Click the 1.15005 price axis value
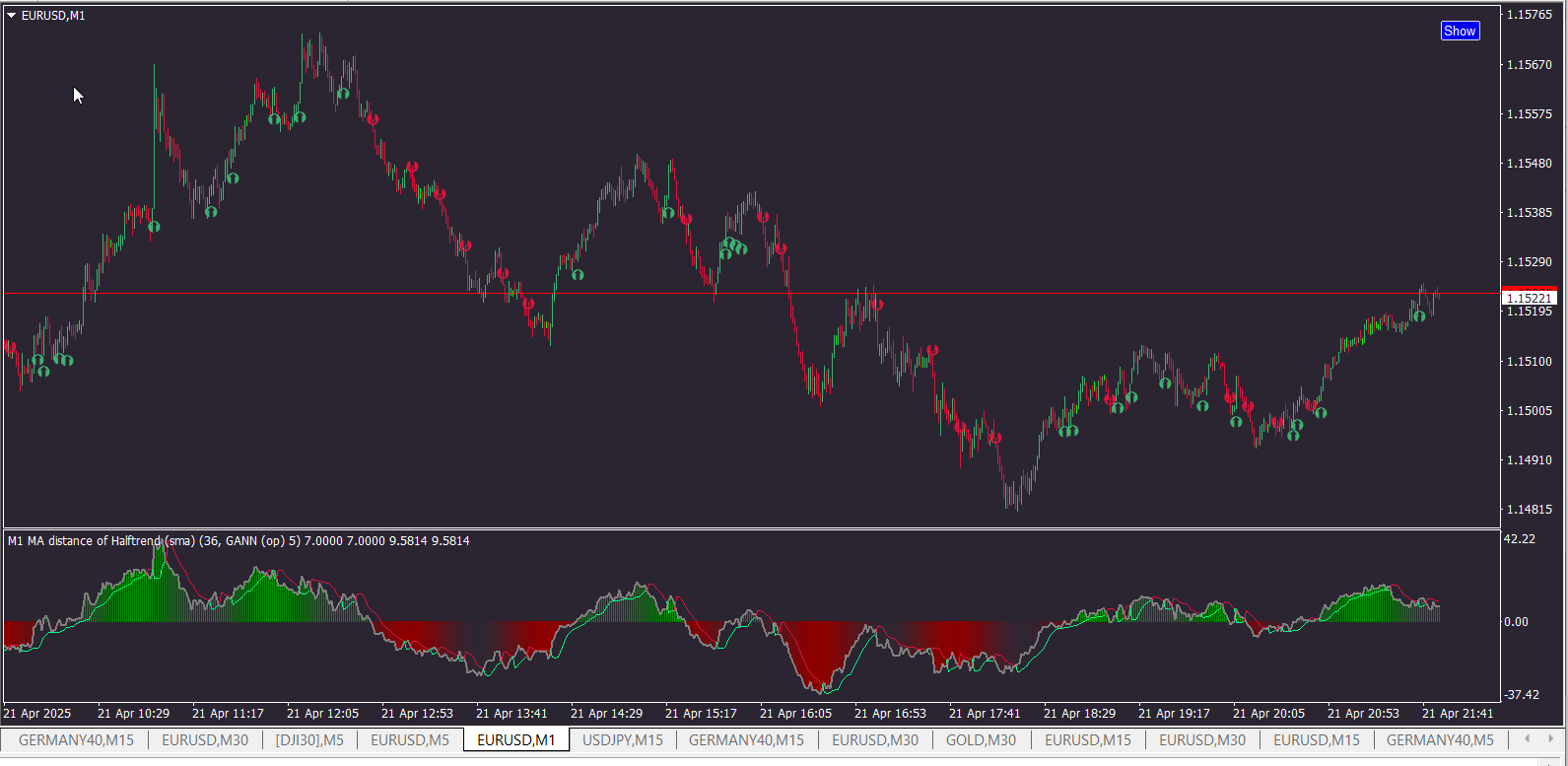This screenshot has height=766, width=1568. tap(1530, 410)
